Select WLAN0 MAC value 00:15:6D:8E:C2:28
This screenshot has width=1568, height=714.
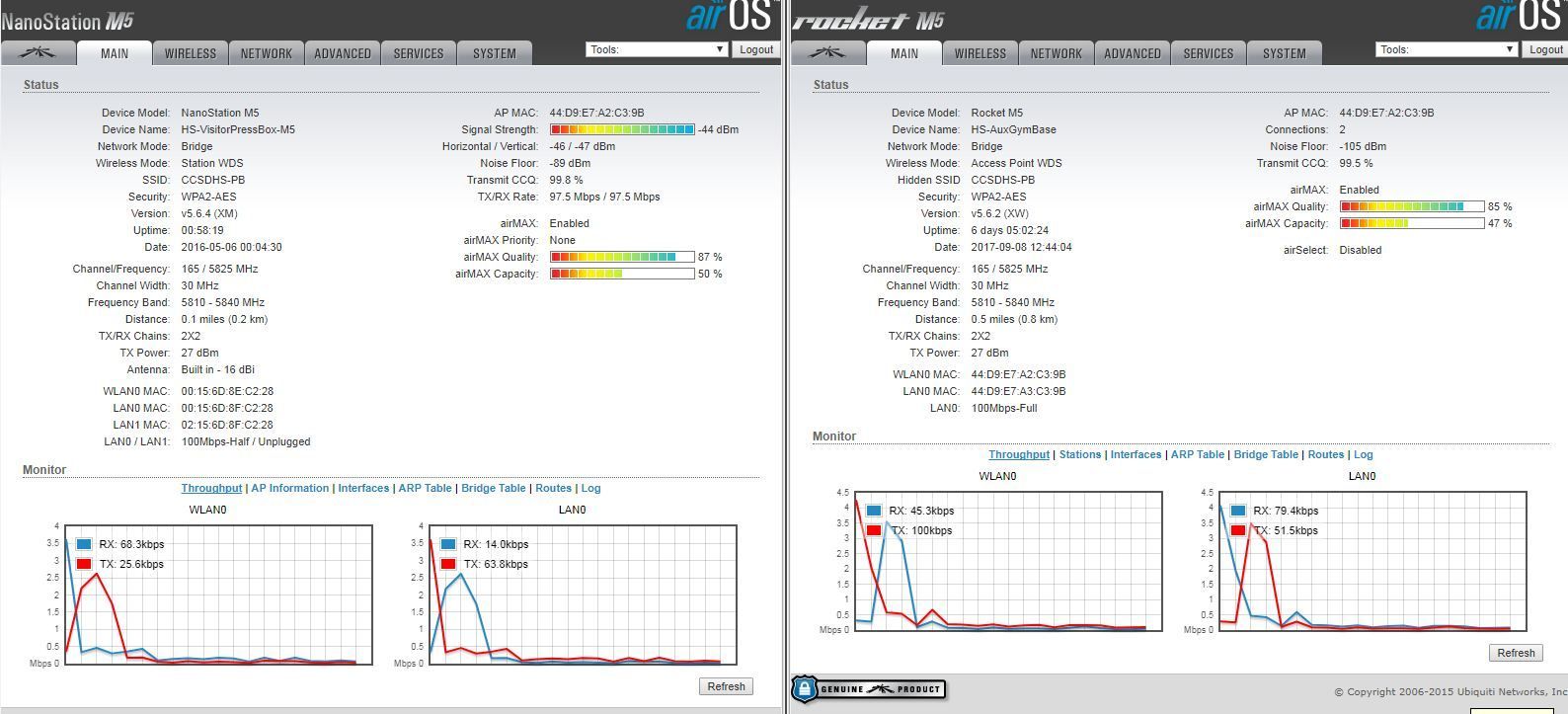point(227,391)
